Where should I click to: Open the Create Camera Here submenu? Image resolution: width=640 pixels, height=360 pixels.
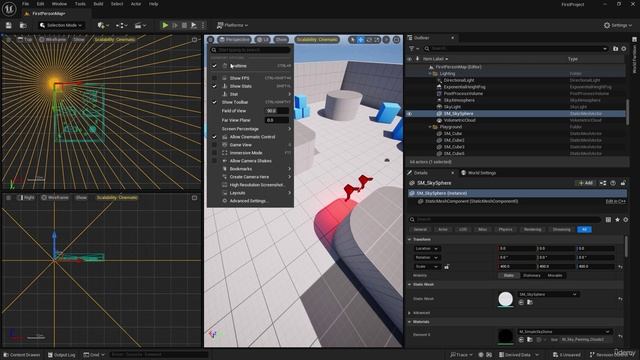coord(250,177)
